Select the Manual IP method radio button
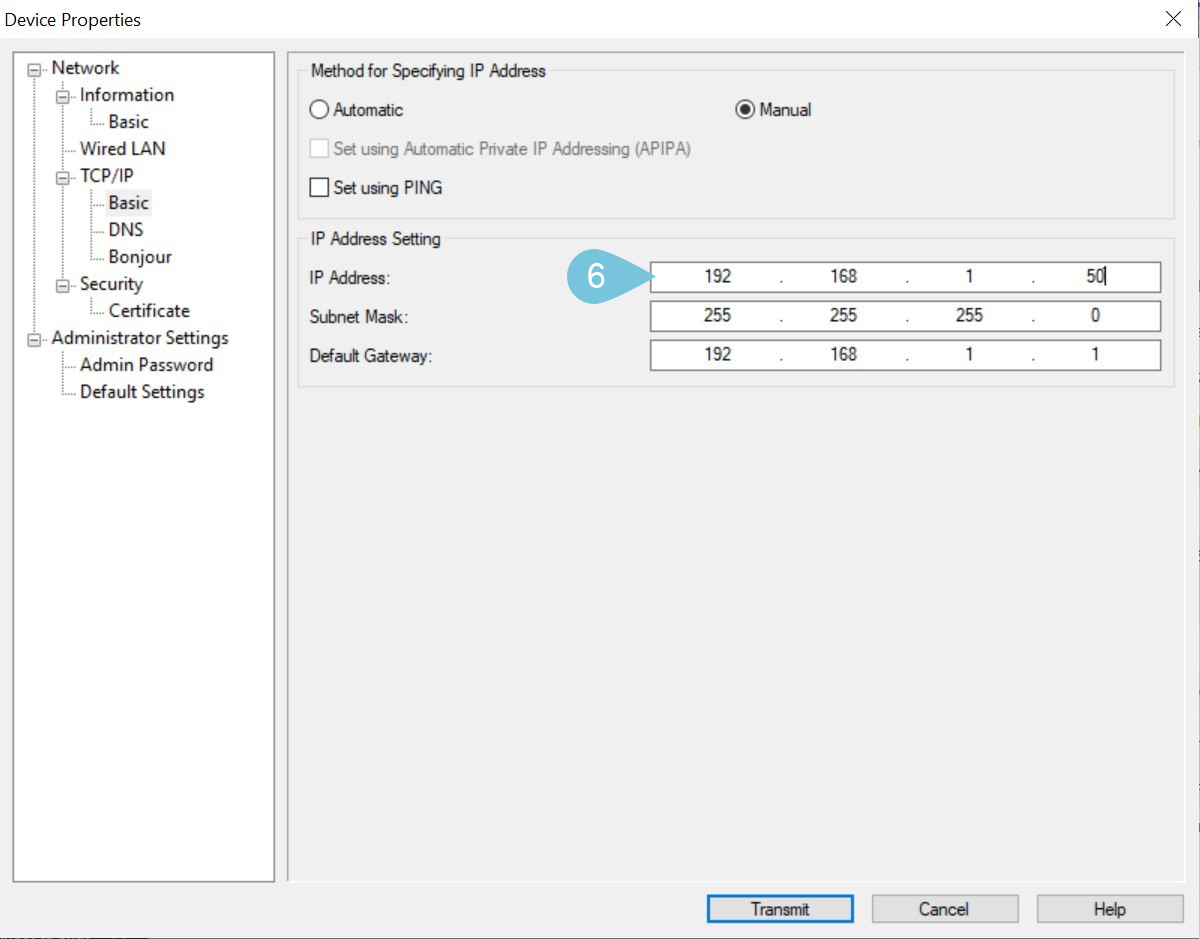The width and height of the screenshot is (1200, 939). pos(745,110)
